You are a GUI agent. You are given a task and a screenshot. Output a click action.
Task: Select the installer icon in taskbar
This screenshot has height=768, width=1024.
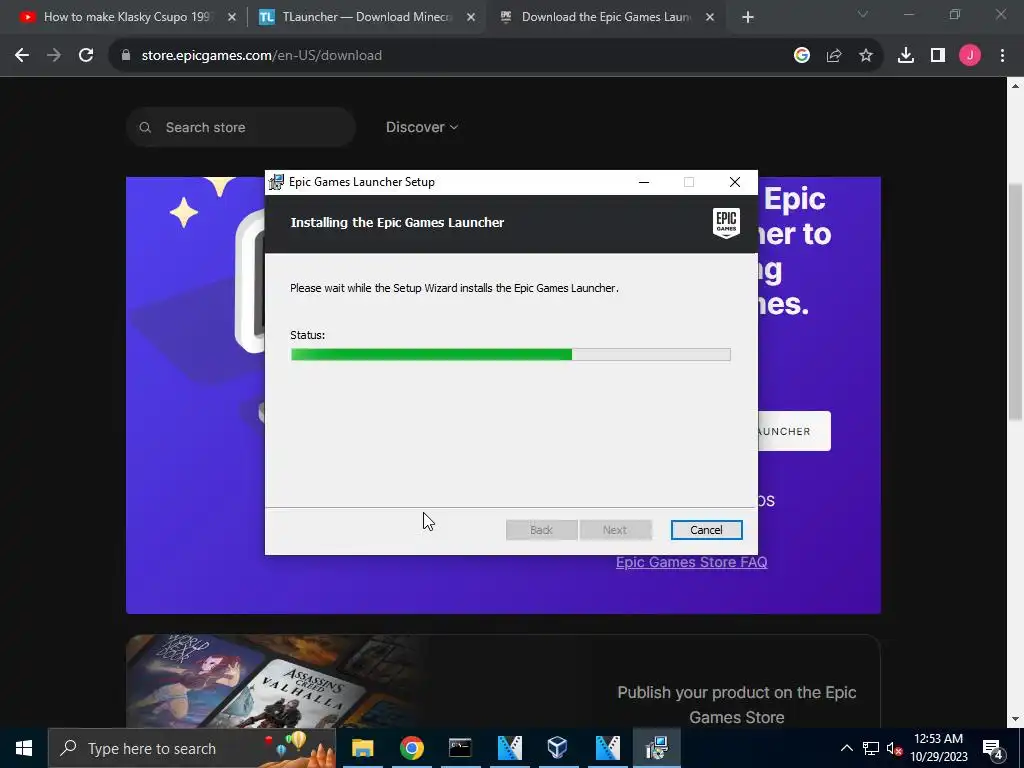coord(656,748)
